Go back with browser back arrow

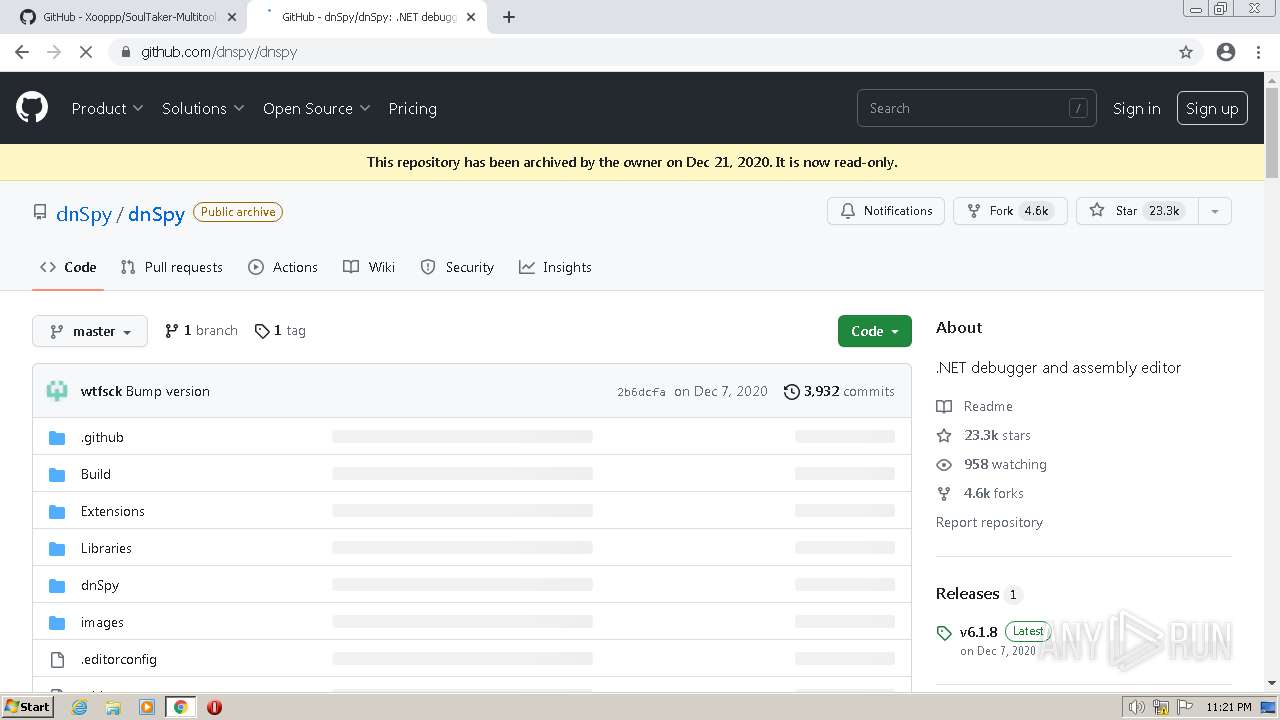point(22,52)
